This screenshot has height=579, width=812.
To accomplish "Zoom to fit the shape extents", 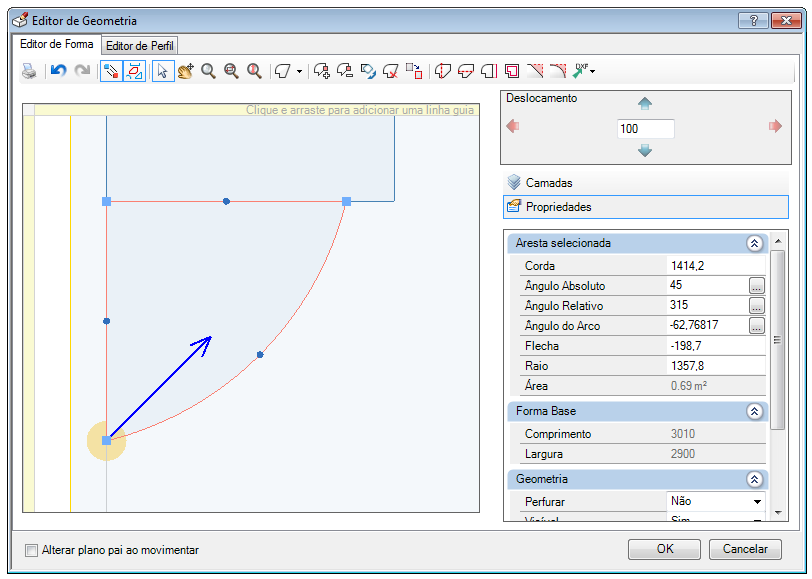I will [x=231, y=71].
